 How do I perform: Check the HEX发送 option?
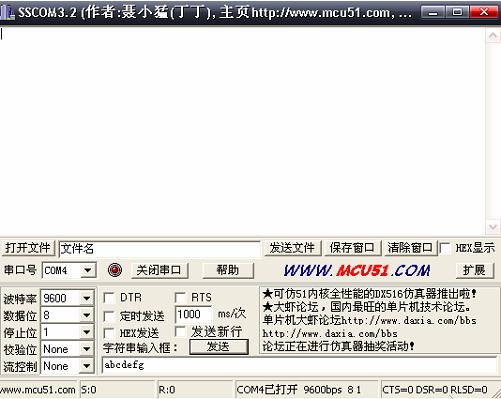[x=109, y=333]
